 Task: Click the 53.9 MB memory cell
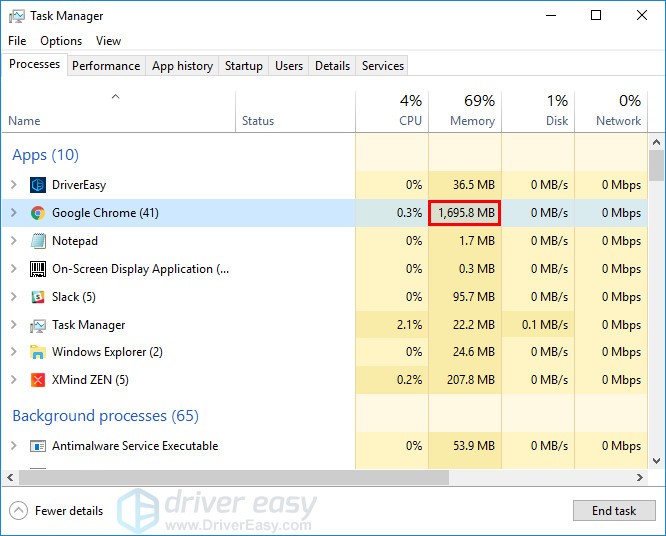point(465,446)
